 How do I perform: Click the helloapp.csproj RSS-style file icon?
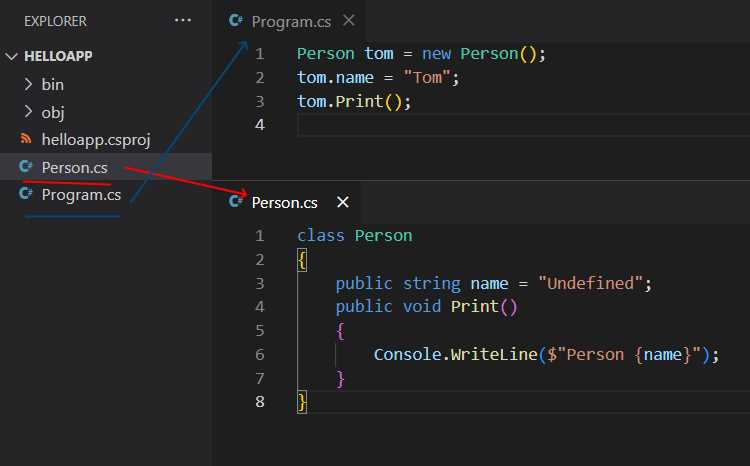tap(26, 139)
